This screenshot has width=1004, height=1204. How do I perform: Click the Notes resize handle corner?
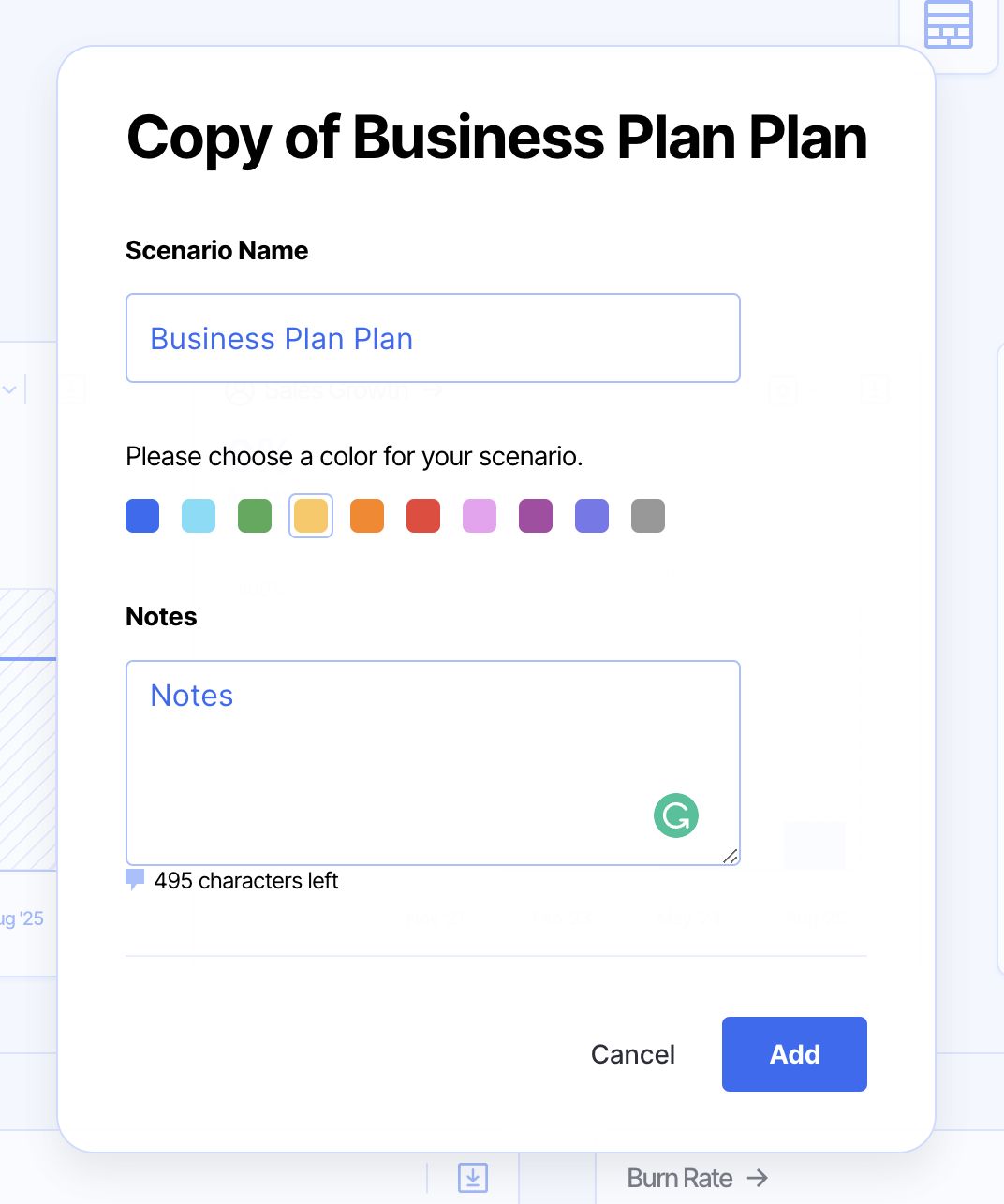pyautogui.click(x=731, y=856)
